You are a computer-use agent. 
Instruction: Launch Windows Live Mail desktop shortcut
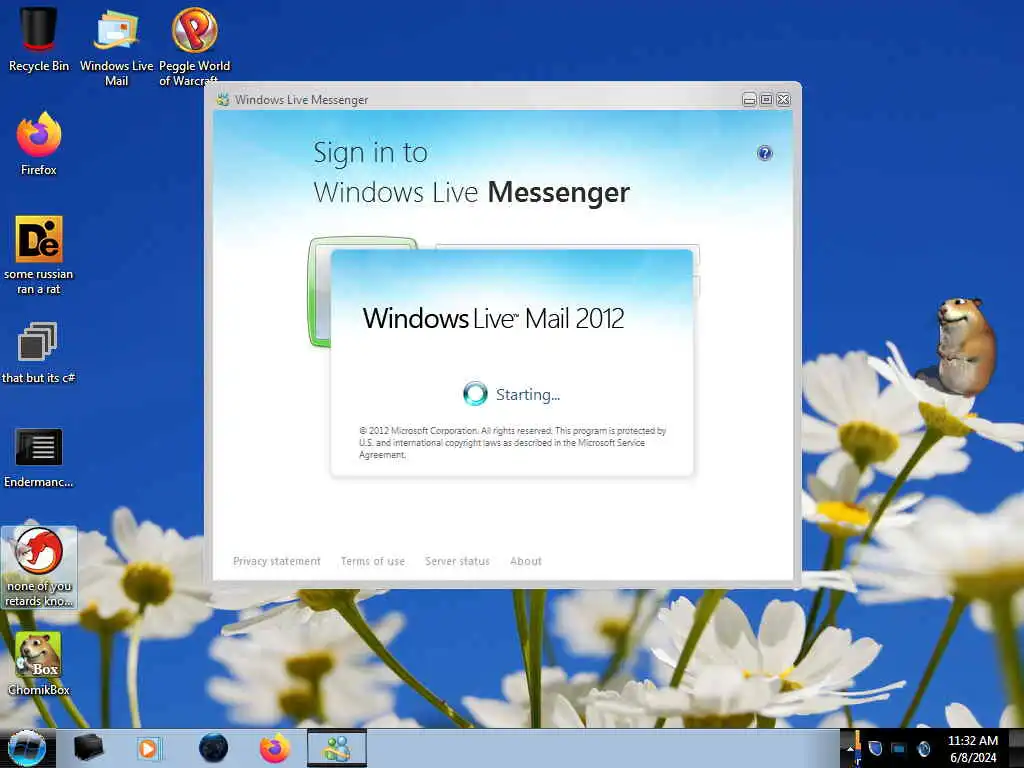coord(116,46)
